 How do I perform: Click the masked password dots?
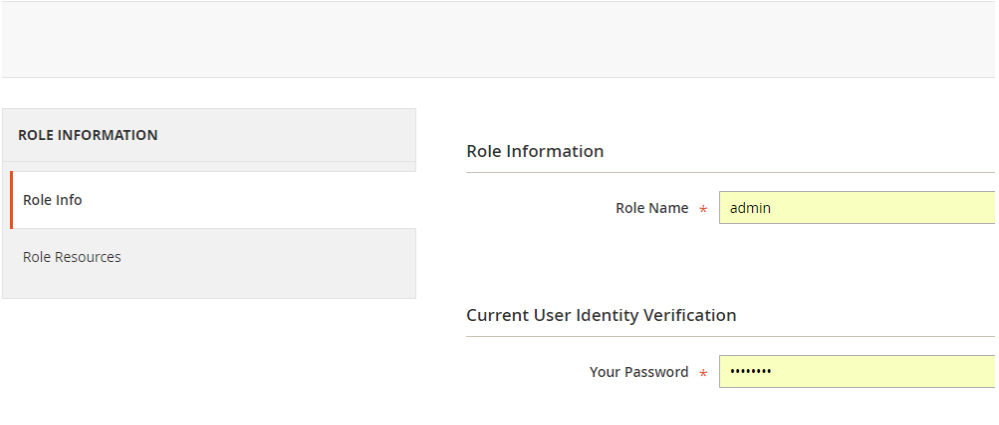750,372
